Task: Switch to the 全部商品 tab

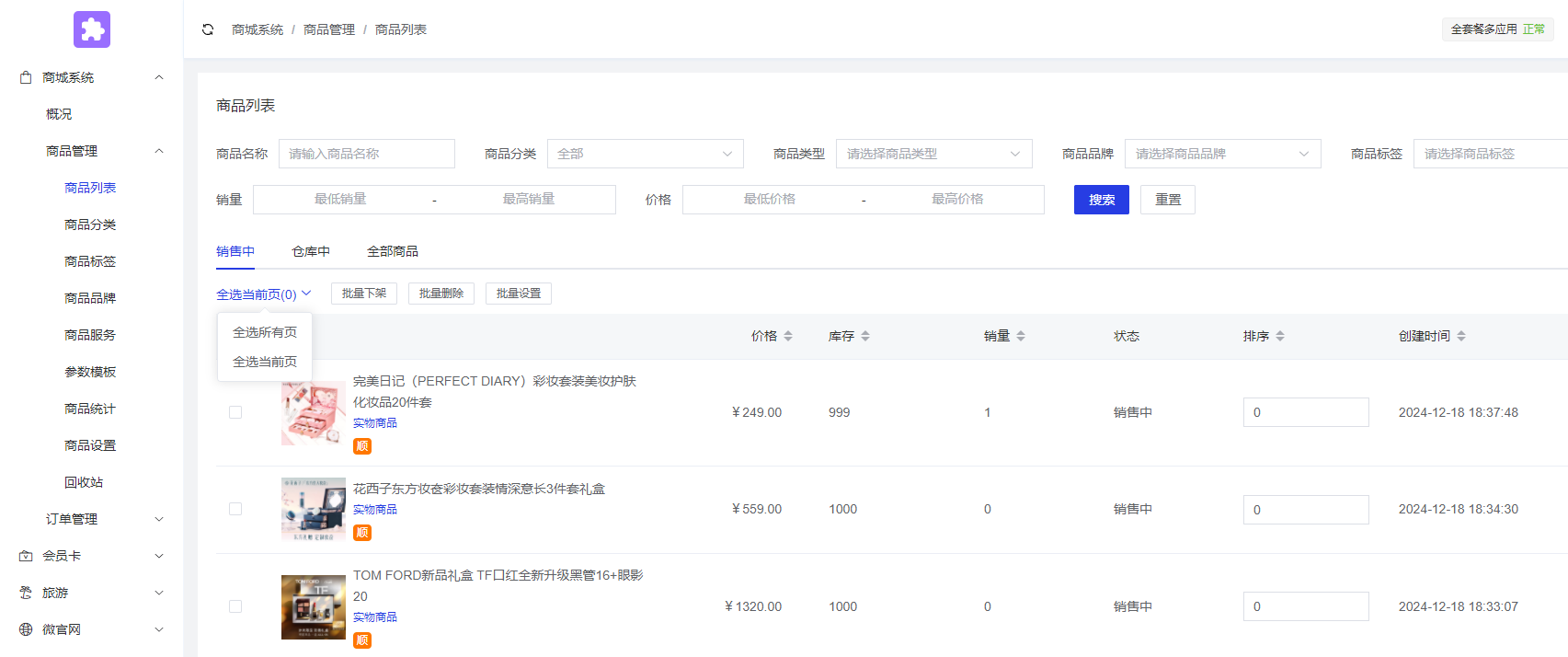Action: coord(393,251)
